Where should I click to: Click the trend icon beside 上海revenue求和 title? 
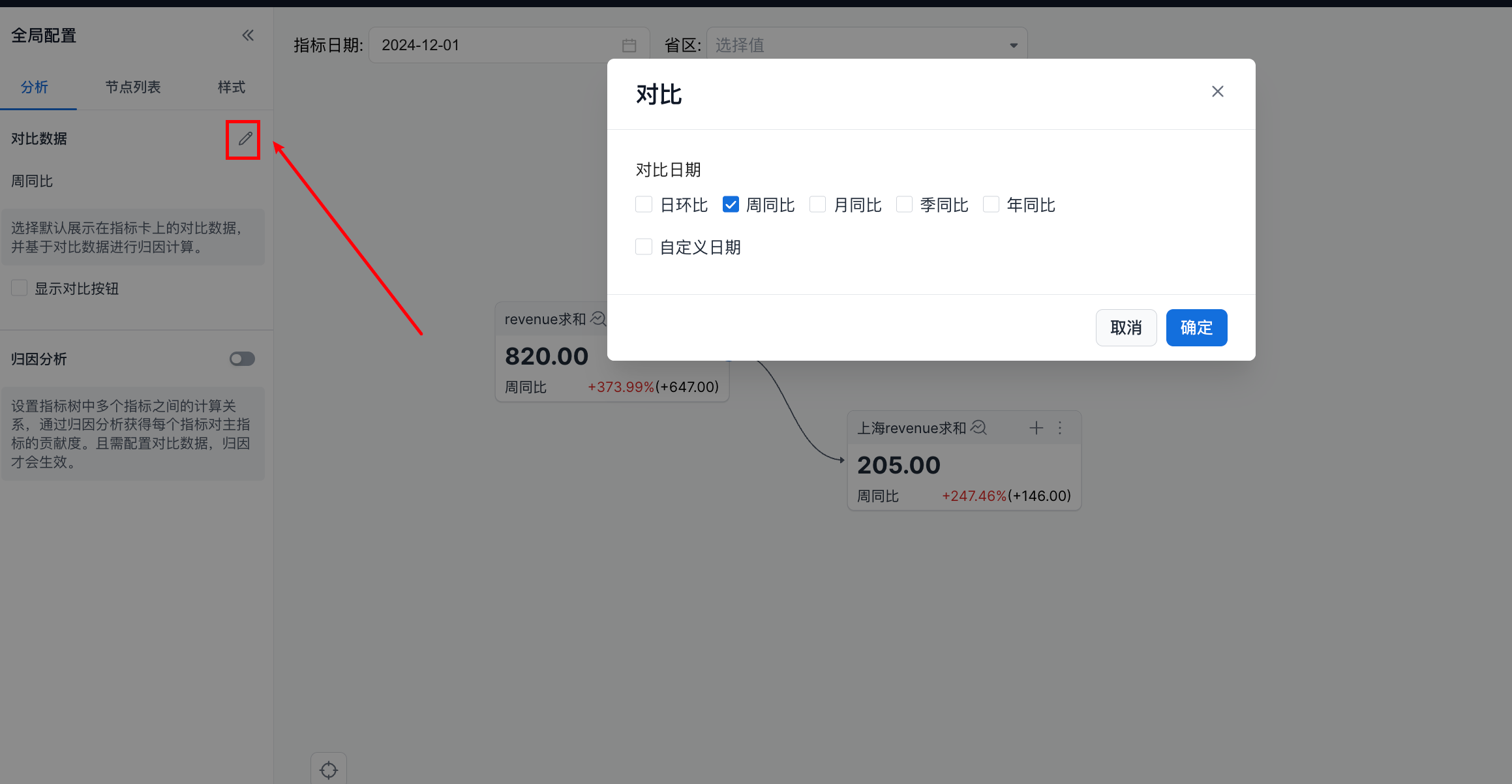click(x=978, y=428)
